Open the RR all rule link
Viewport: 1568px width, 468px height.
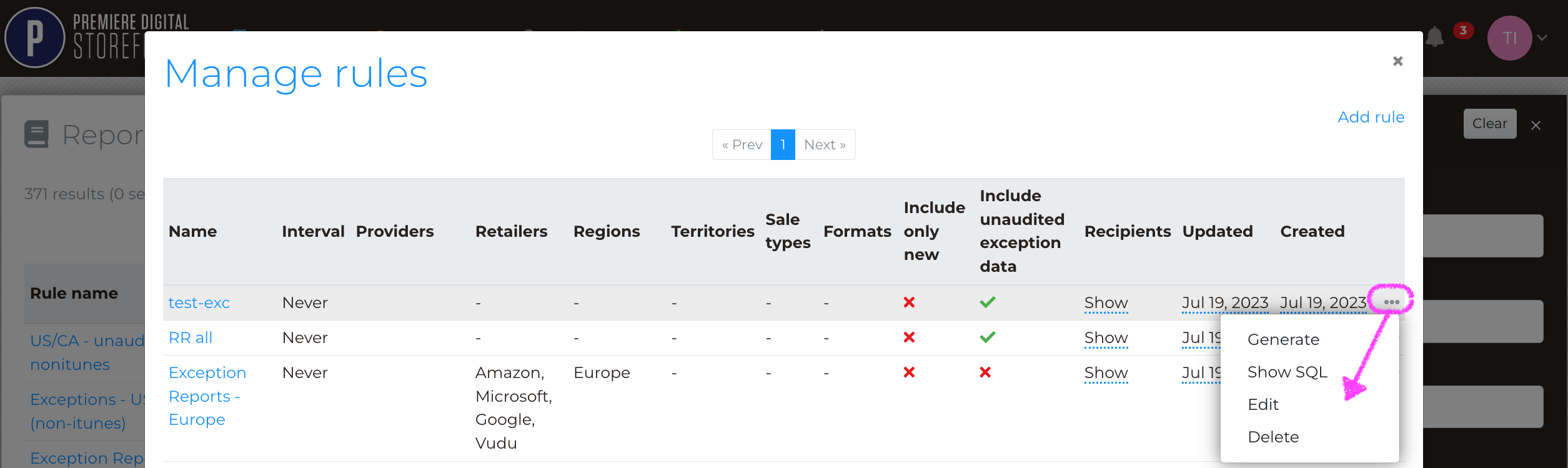point(191,337)
